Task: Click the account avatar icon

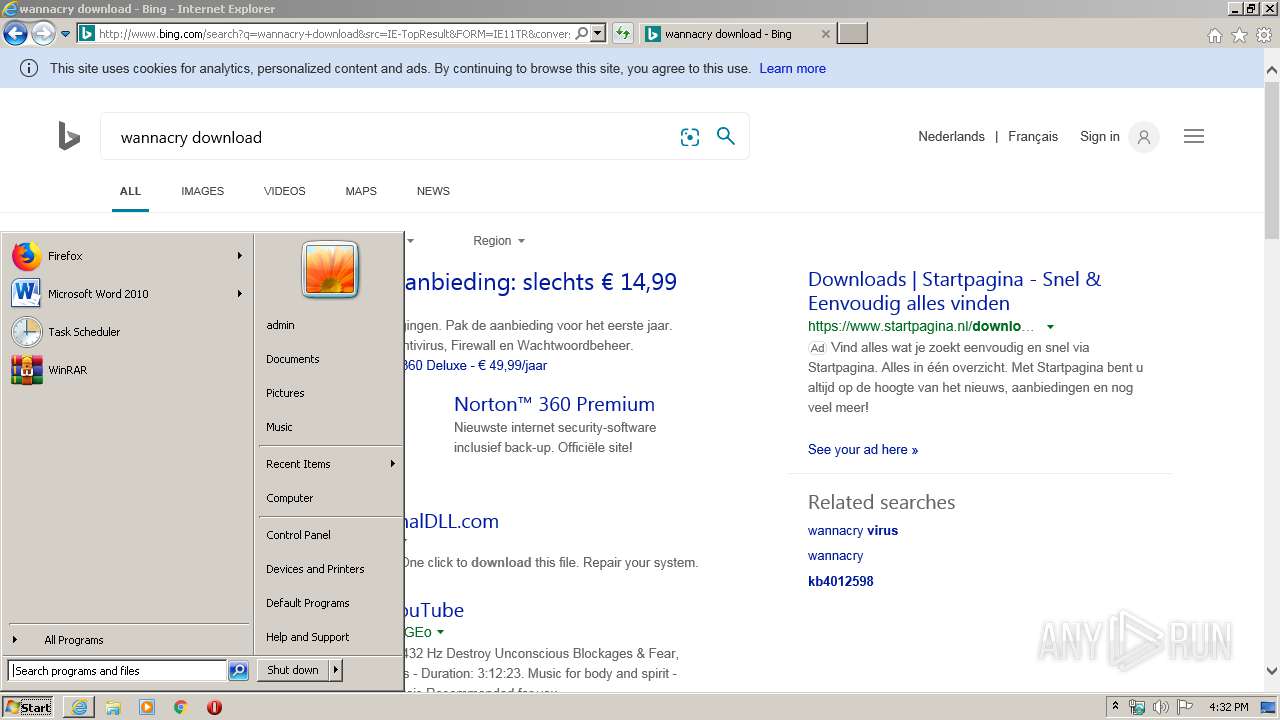Action: pyautogui.click(x=1144, y=137)
